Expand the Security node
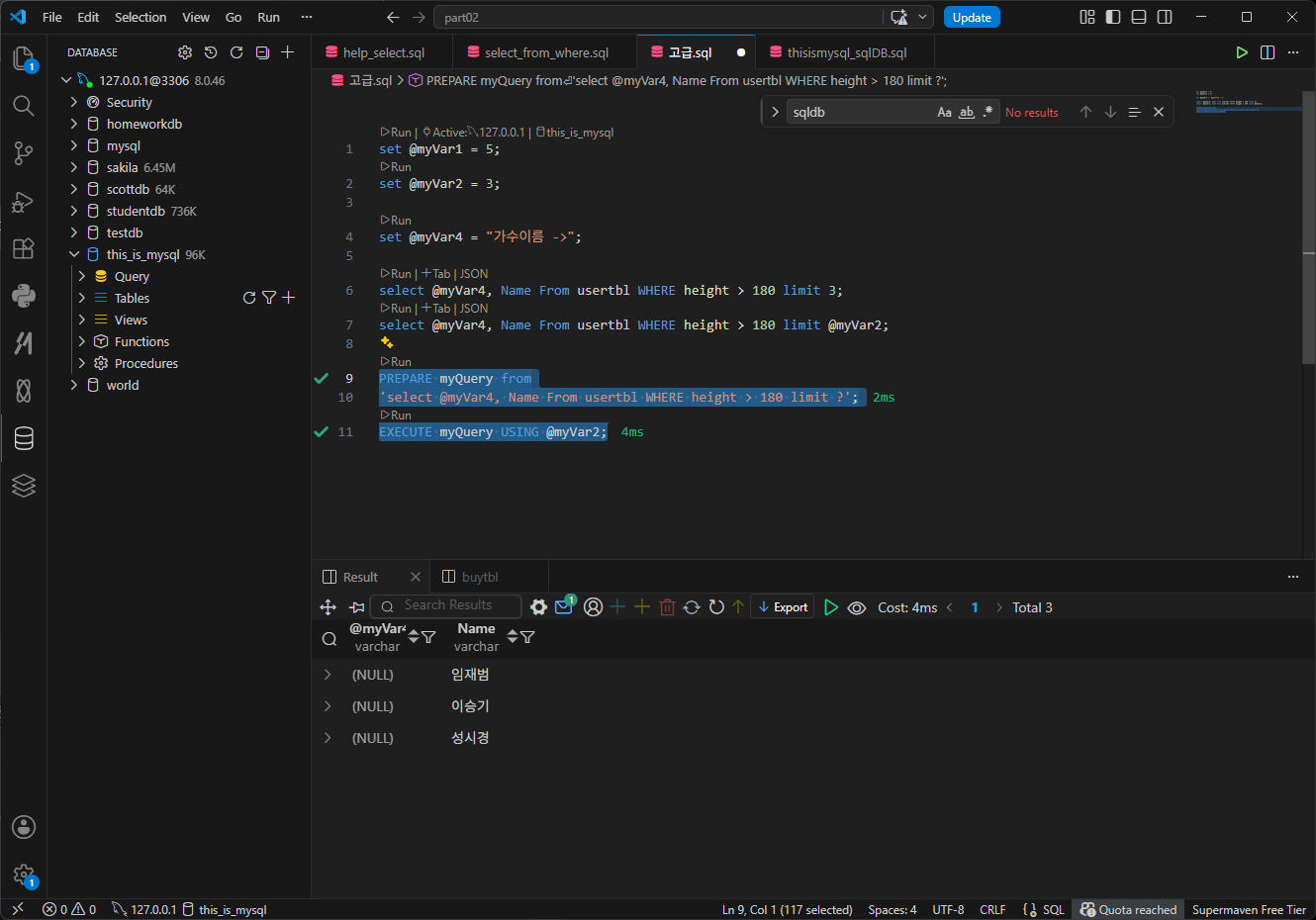The image size is (1316, 920). [x=74, y=102]
